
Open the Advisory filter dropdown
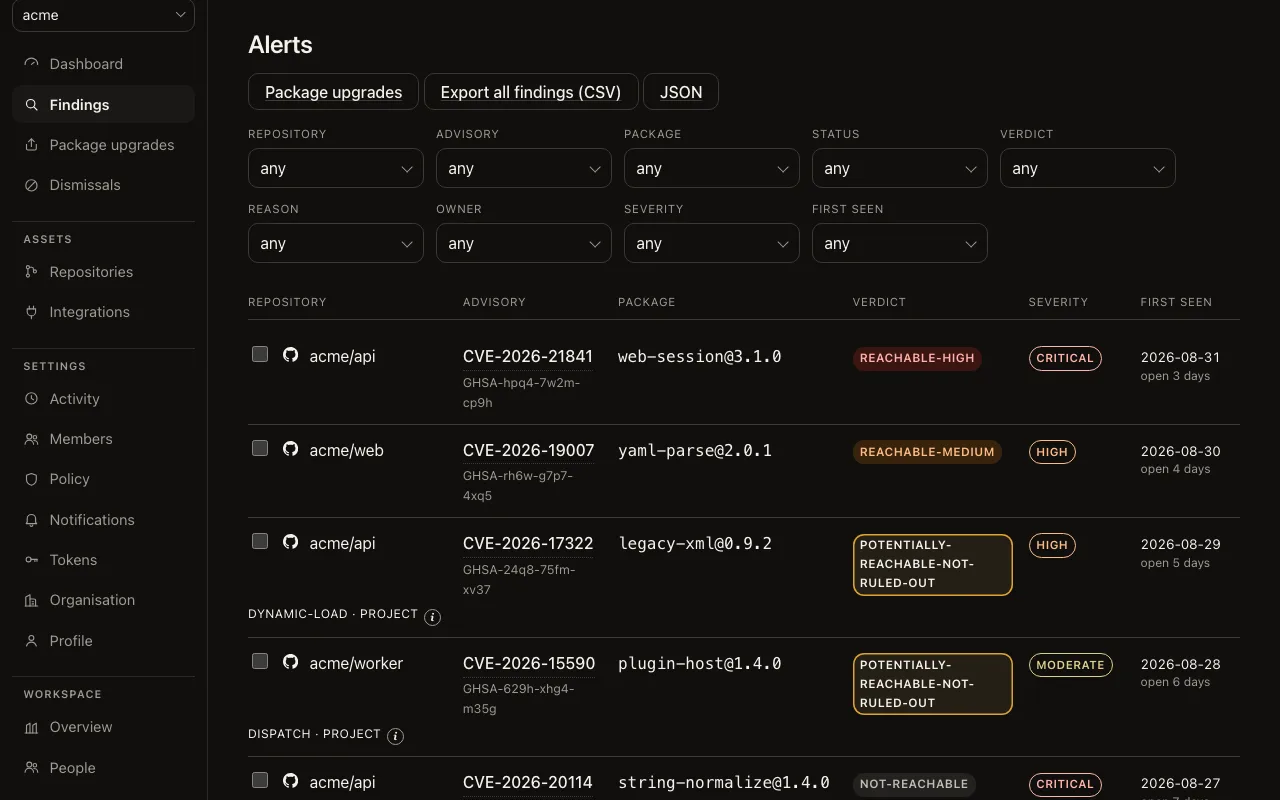click(524, 169)
